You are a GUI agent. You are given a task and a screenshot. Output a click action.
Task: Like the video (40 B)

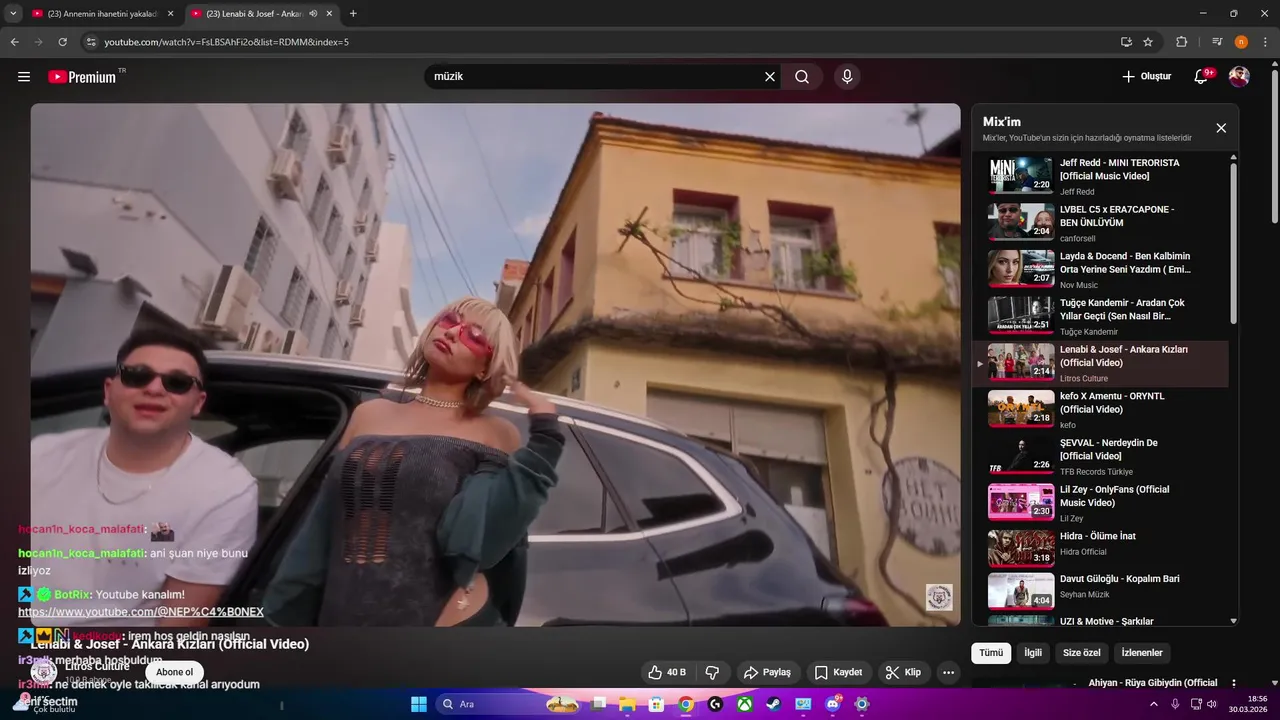[x=666, y=672]
